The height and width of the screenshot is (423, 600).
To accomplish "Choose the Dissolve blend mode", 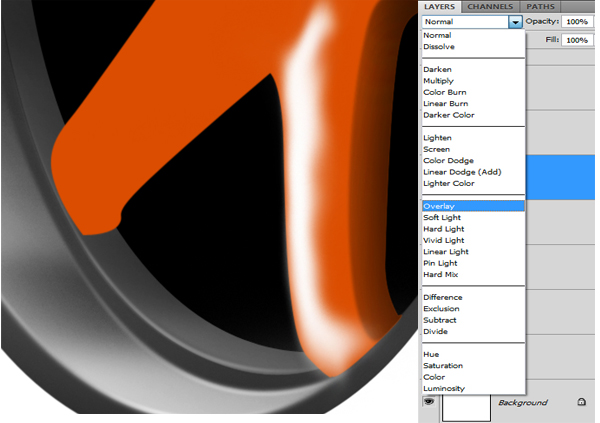I will click(x=439, y=47).
